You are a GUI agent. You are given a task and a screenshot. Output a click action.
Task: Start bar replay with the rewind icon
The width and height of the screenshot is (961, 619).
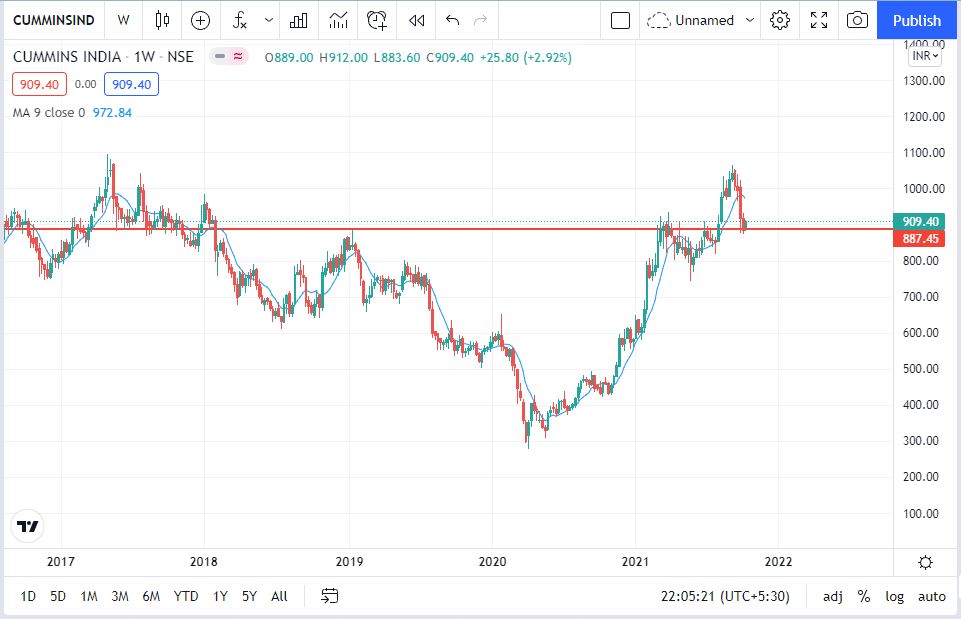tap(417, 20)
